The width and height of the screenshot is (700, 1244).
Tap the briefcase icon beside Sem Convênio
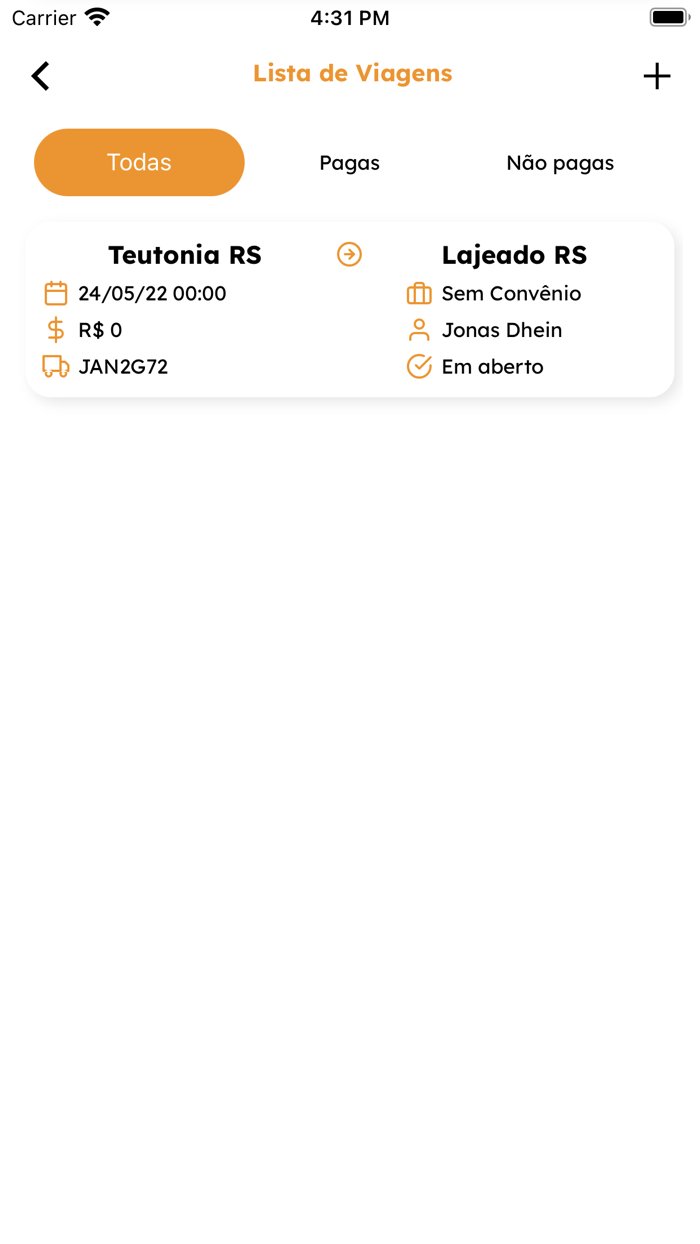(419, 294)
